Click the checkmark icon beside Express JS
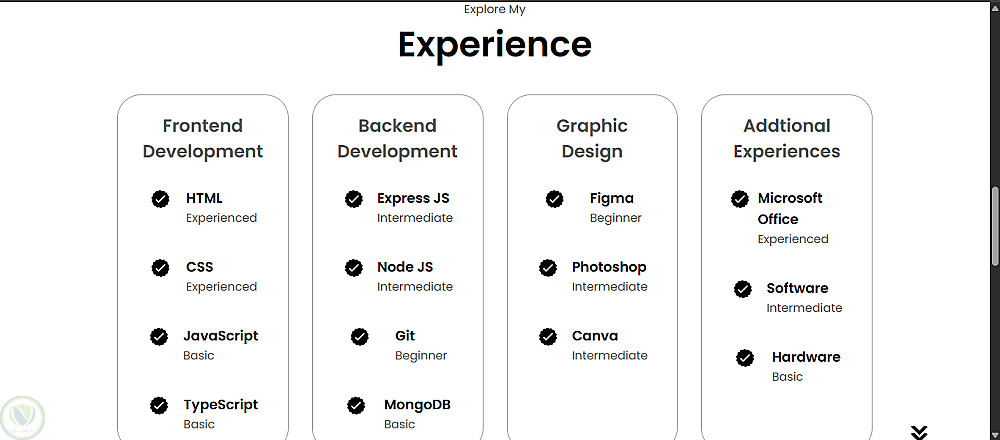This screenshot has height=440, width=1000. click(x=354, y=199)
